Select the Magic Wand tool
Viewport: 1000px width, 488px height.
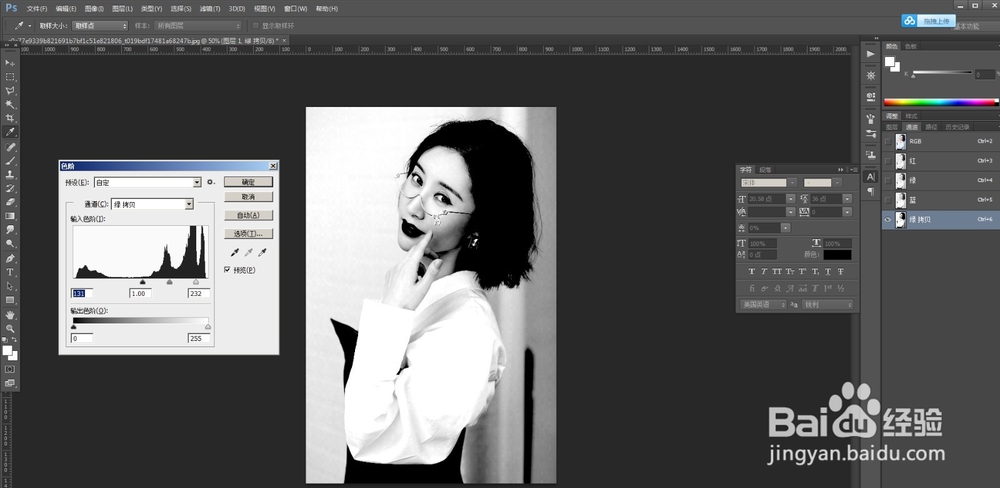click(10, 105)
